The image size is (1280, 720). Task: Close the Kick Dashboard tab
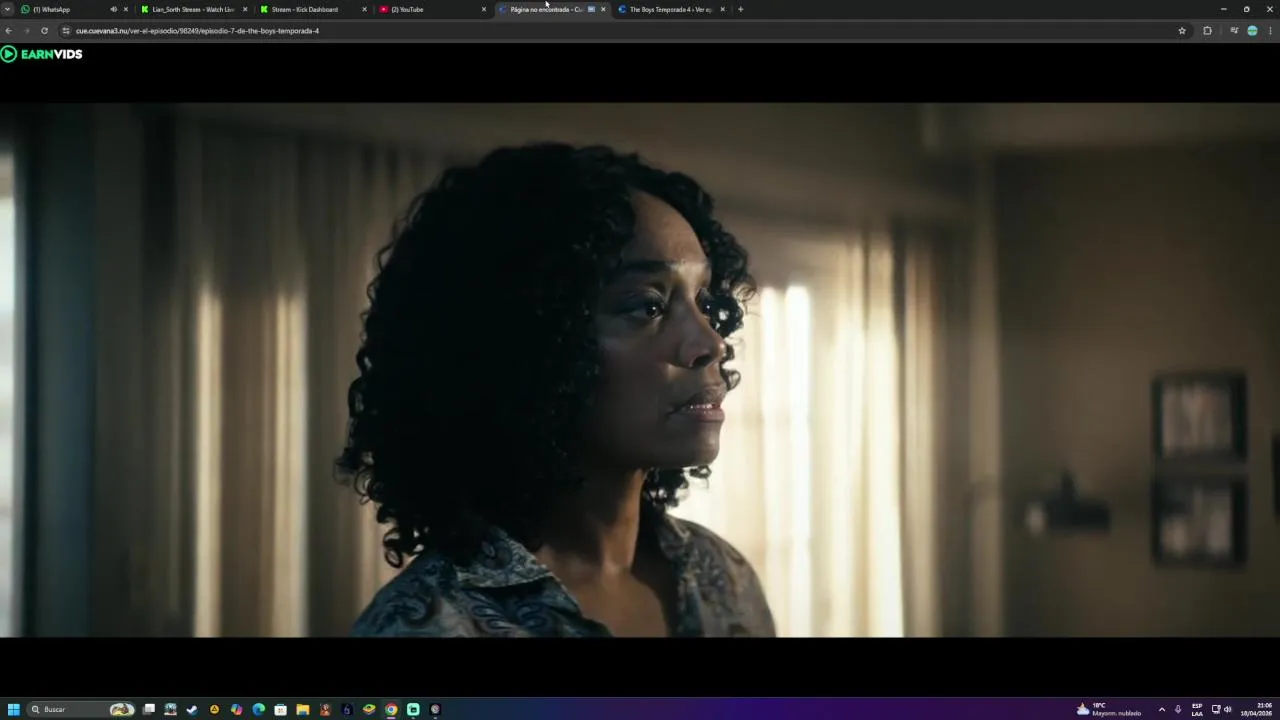(x=364, y=9)
